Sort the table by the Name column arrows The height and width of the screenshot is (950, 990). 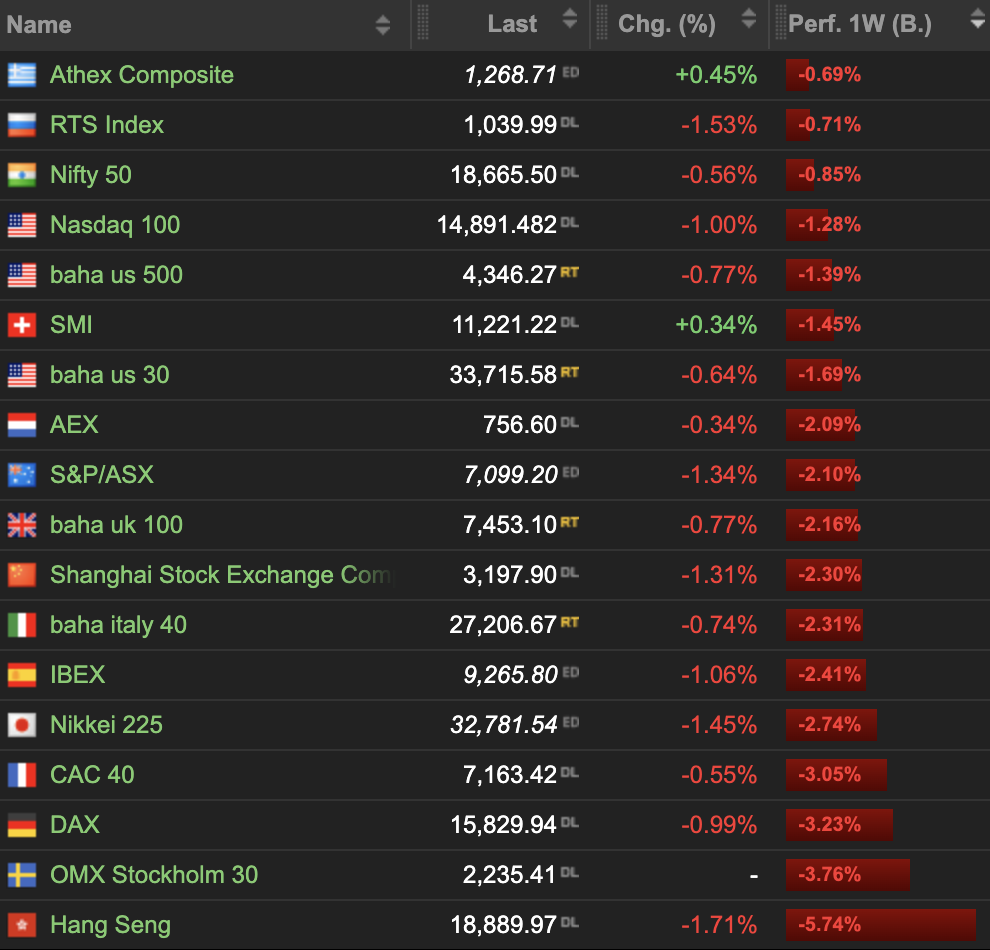[x=383, y=25]
